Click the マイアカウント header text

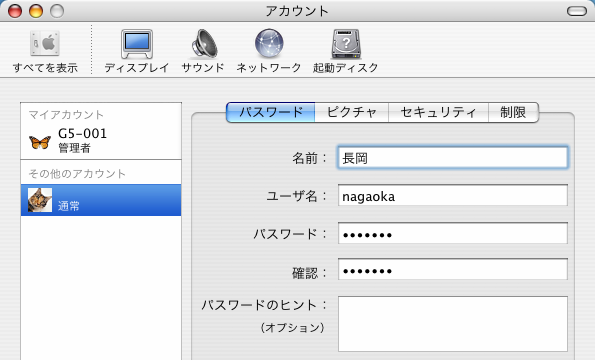(x=66, y=115)
